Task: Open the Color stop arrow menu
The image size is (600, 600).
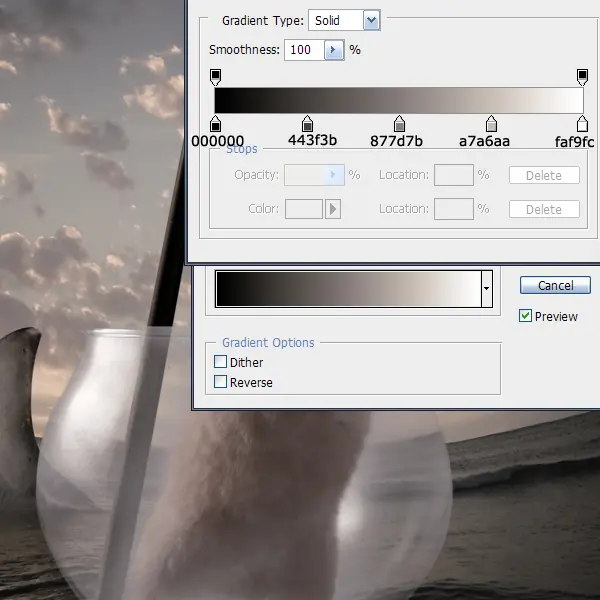Action: point(333,209)
